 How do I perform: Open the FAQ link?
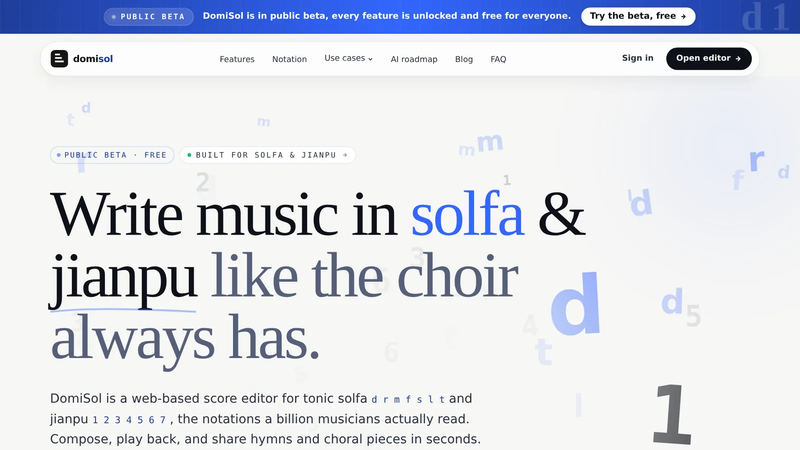(498, 59)
